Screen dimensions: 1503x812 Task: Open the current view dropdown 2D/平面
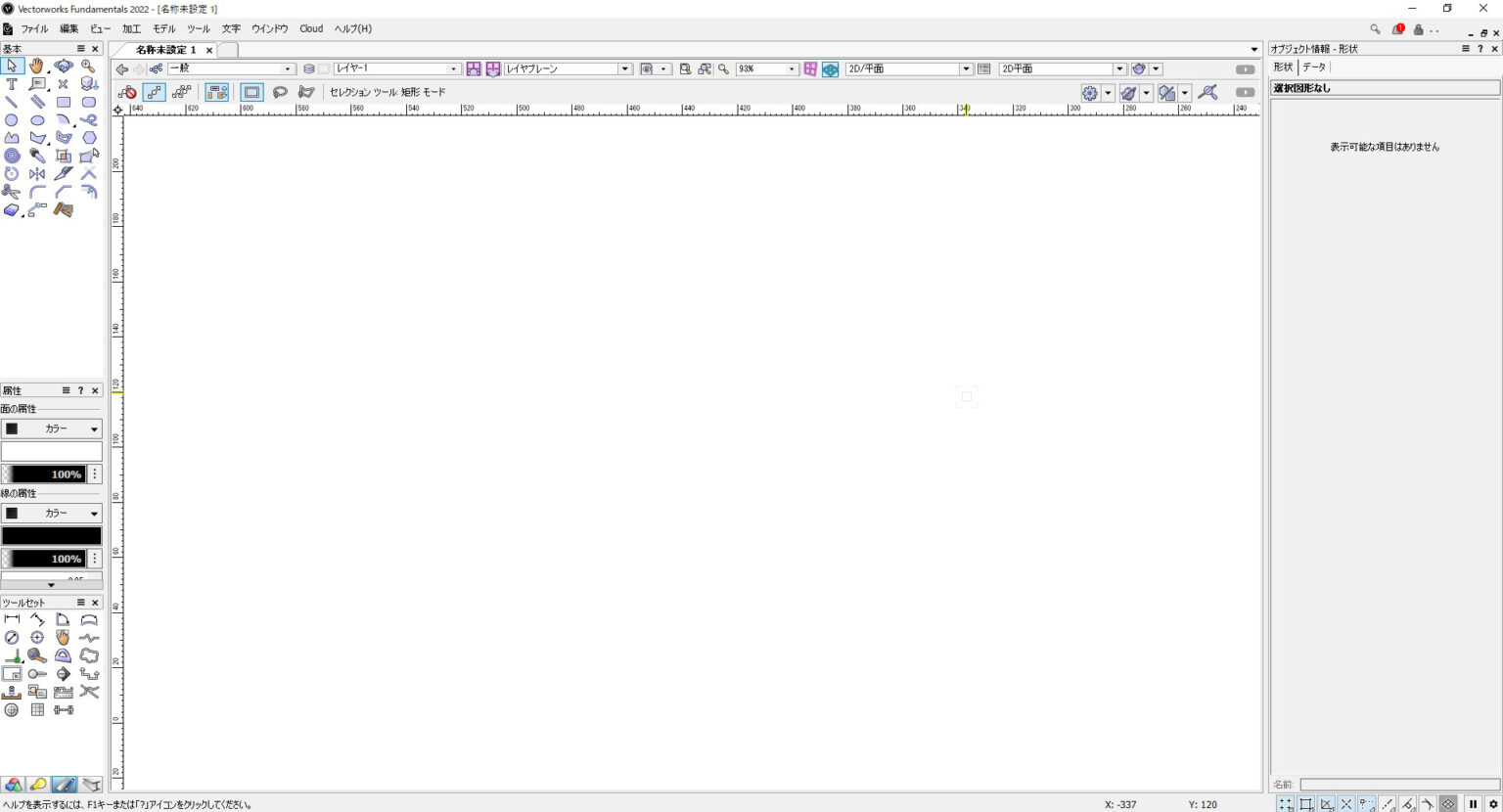(909, 68)
